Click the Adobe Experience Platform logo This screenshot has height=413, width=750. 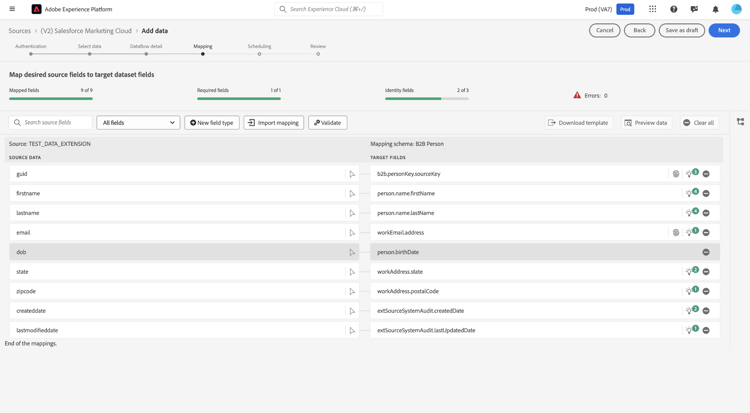pyautogui.click(x=36, y=9)
